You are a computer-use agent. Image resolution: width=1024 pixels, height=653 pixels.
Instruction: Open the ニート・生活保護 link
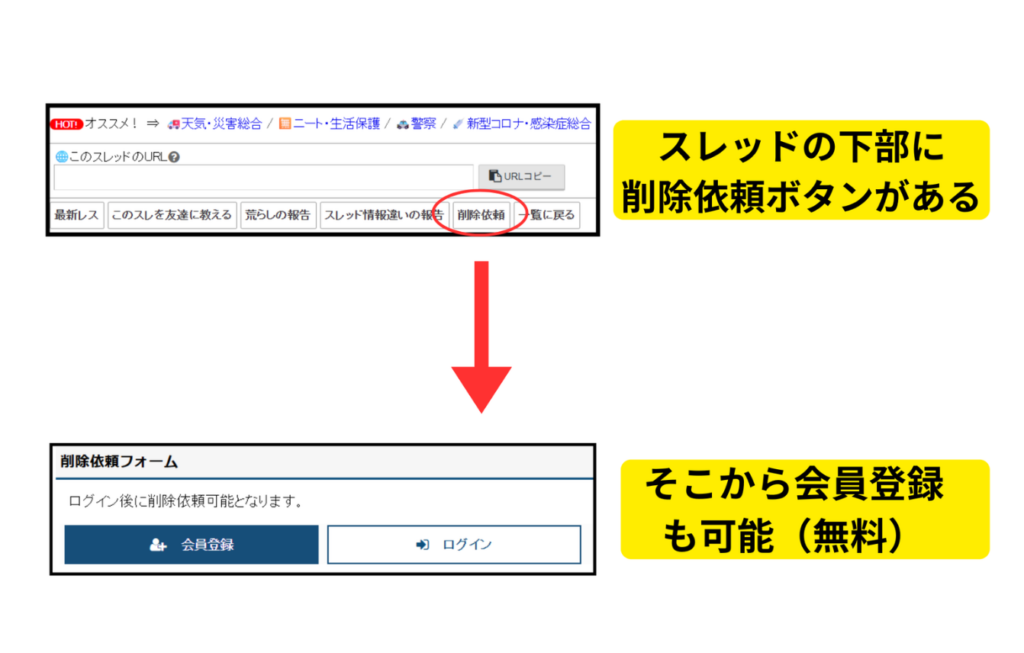click(x=336, y=123)
